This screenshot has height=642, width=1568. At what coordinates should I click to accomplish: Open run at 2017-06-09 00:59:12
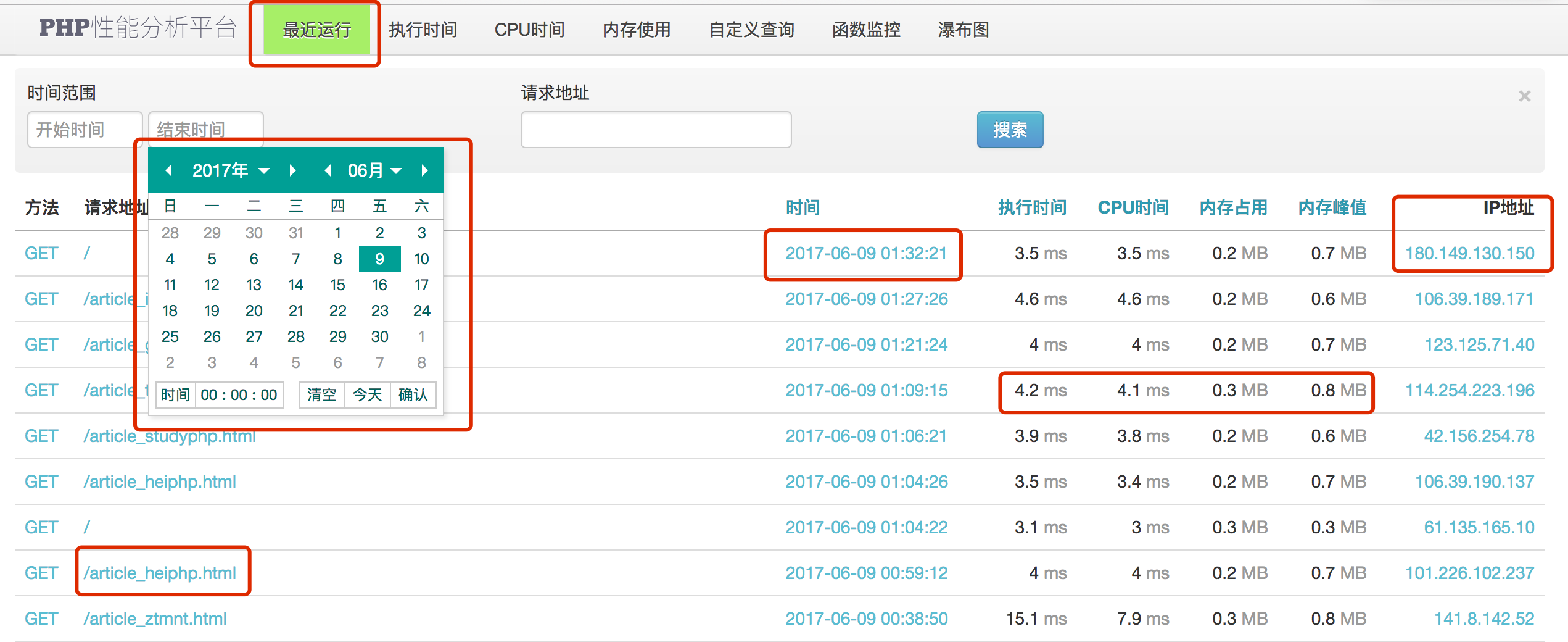pos(866,573)
